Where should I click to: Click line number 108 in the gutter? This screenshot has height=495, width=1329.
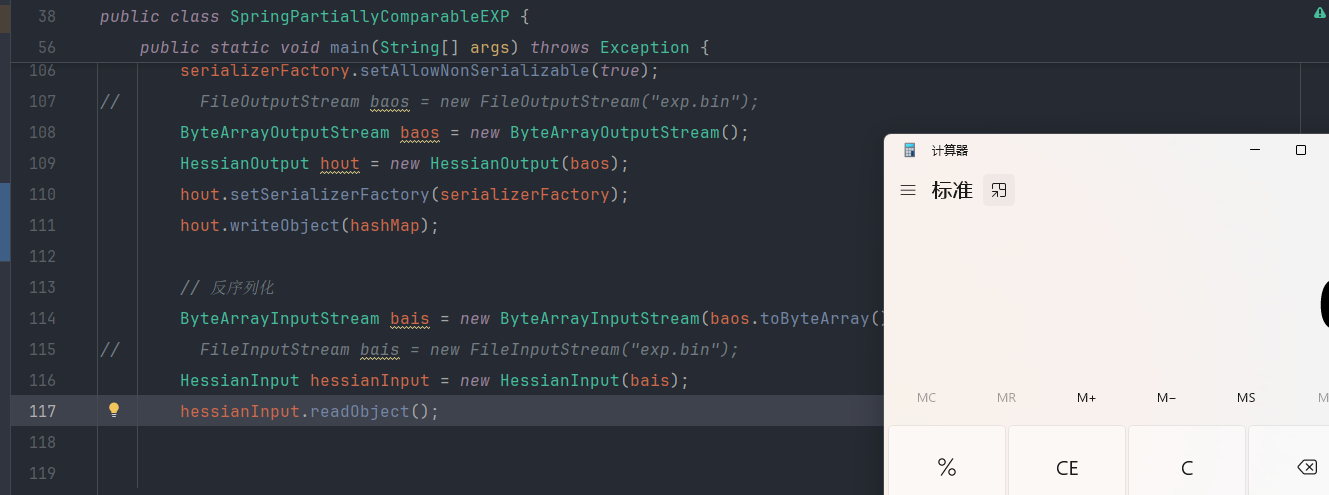pos(43,132)
